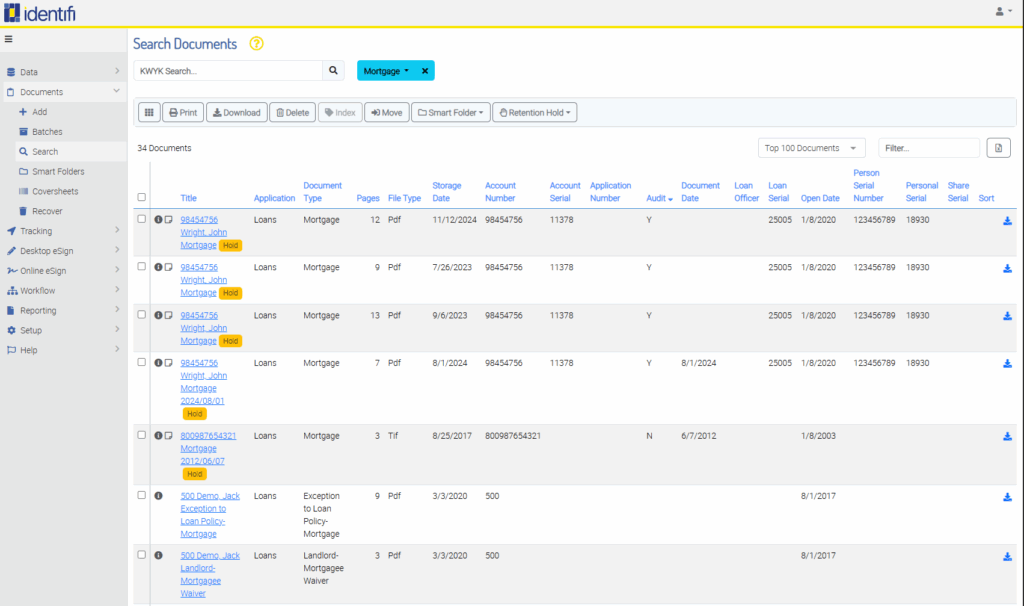Open Coversheets in the sidebar
The width and height of the screenshot is (1024, 606).
[x=55, y=191]
